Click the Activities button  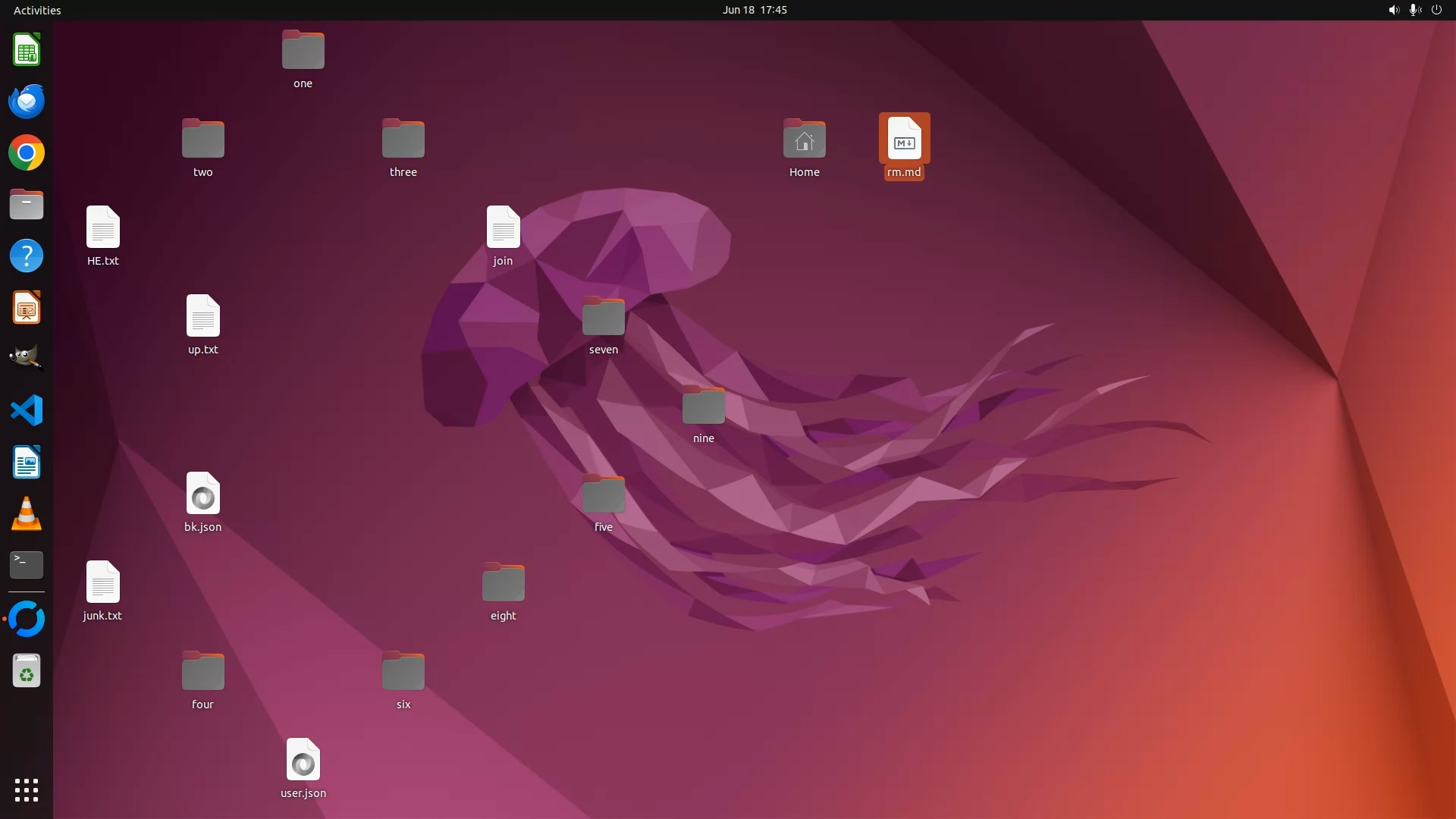pyautogui.click(x=37, y=10)
